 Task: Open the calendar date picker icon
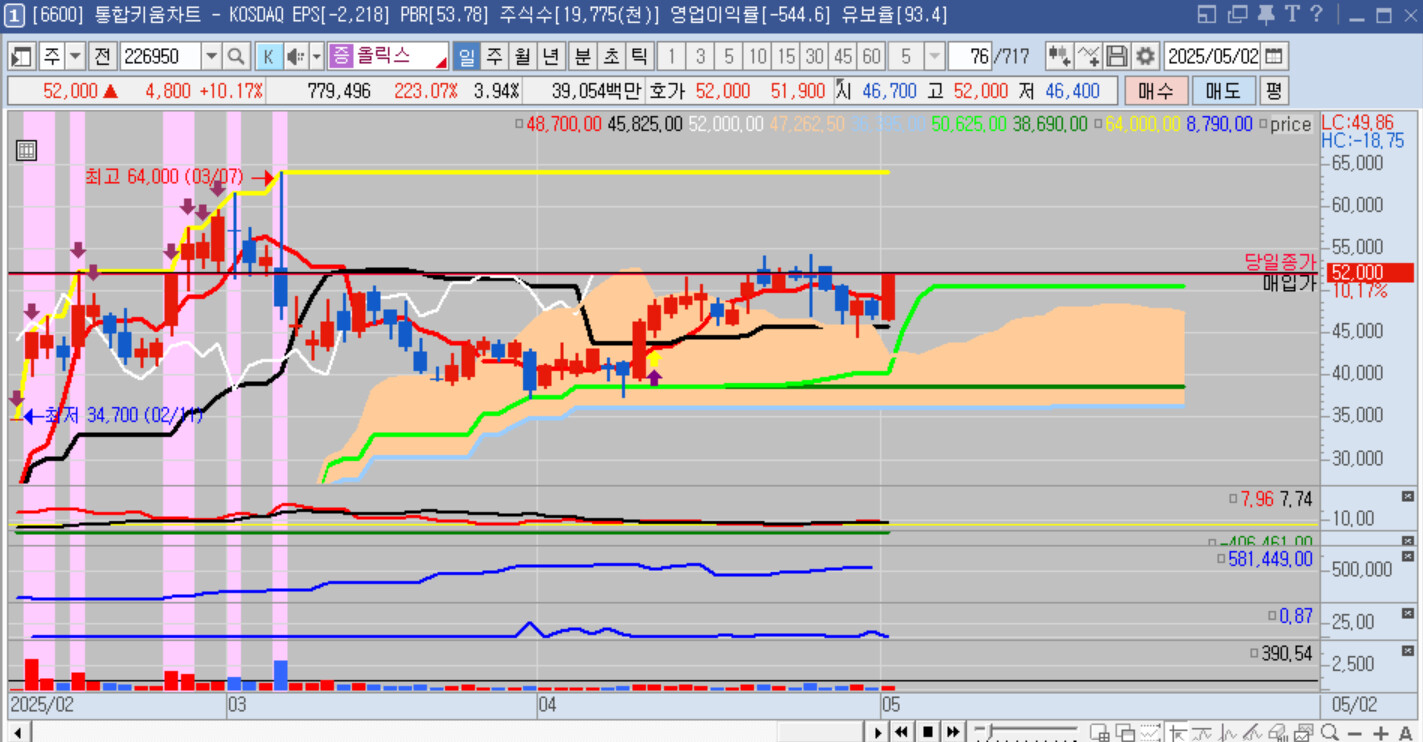coord(1274,56)
